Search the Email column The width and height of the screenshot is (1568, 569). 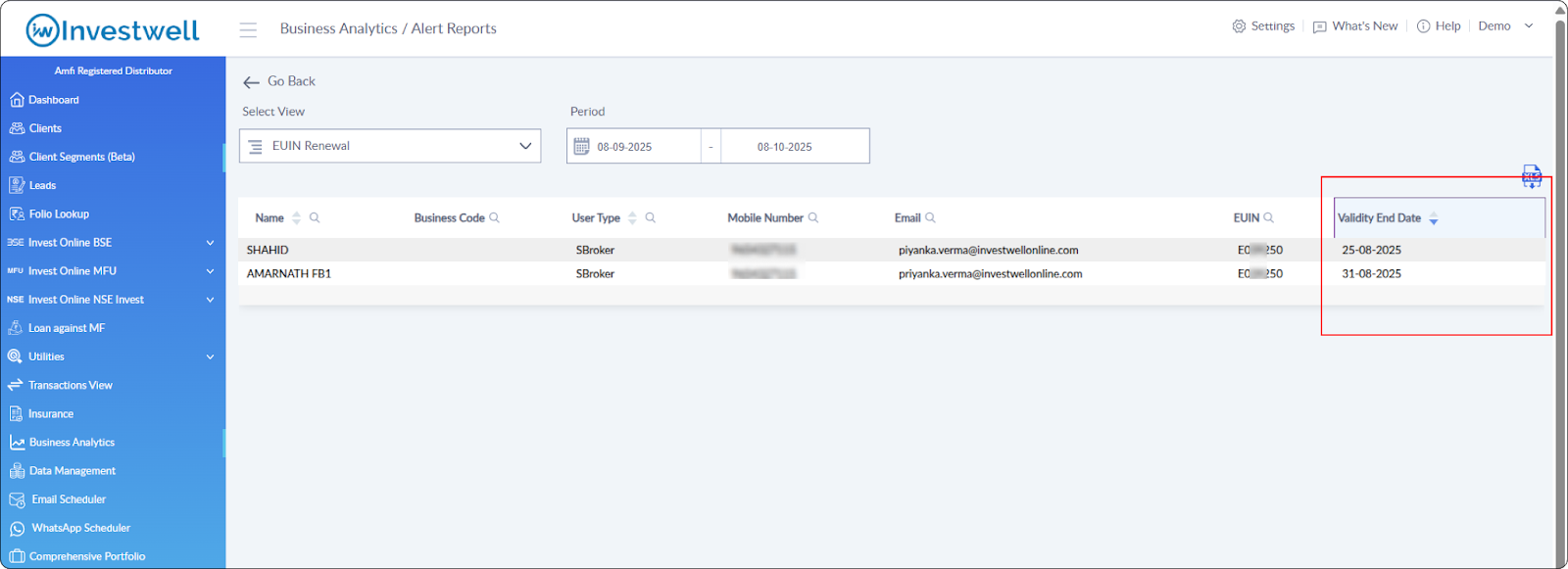point(930,217)
